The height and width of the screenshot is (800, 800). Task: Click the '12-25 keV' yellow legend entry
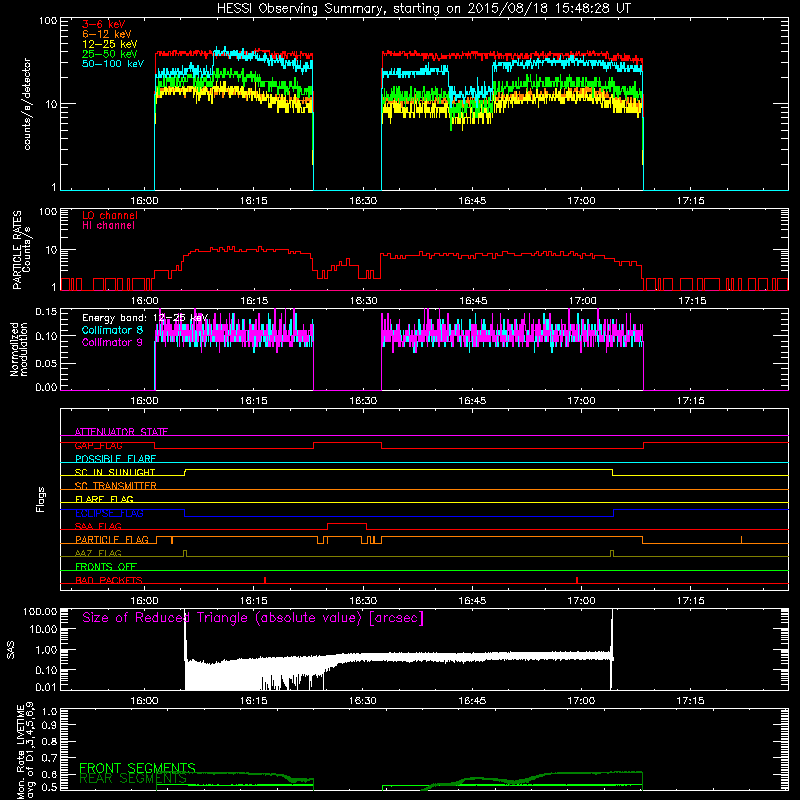click(110, 44)
